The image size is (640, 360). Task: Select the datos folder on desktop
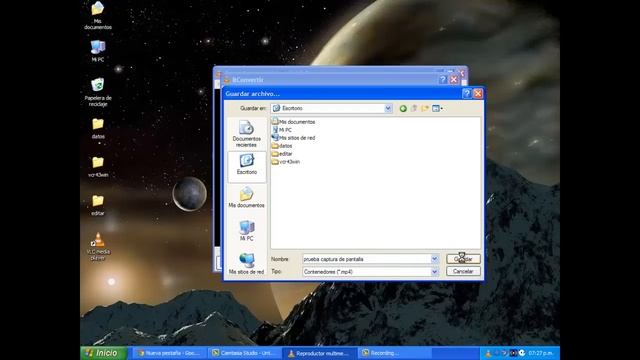click(98, 128)
